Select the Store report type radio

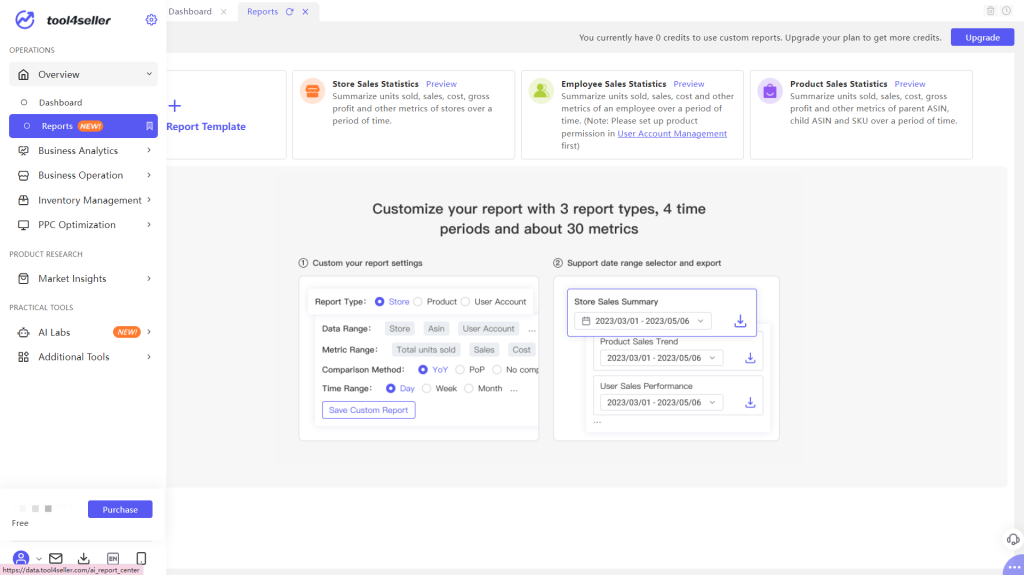[x=379, y=302]
